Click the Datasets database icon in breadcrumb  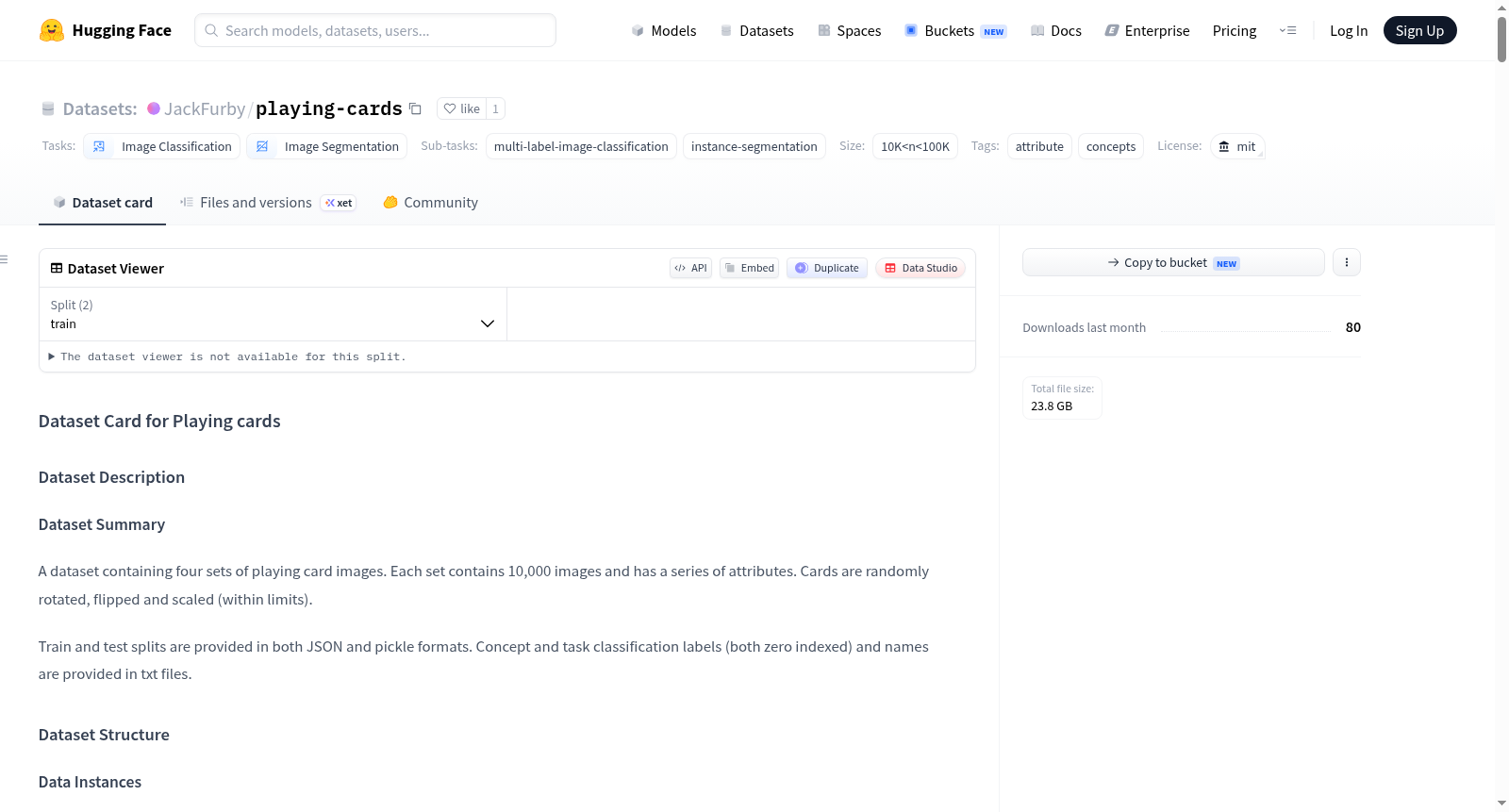pyautogui.click(x=48, y=108)
